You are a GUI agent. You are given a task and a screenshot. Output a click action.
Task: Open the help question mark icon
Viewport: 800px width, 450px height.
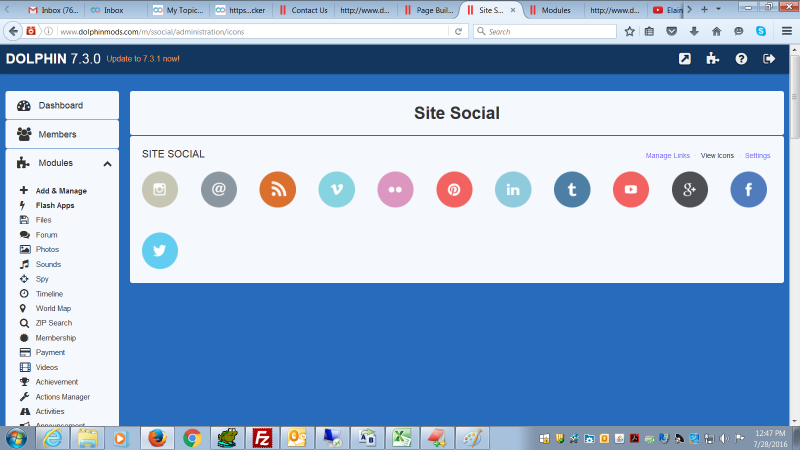pyautogui.click(x=741, y=59)
